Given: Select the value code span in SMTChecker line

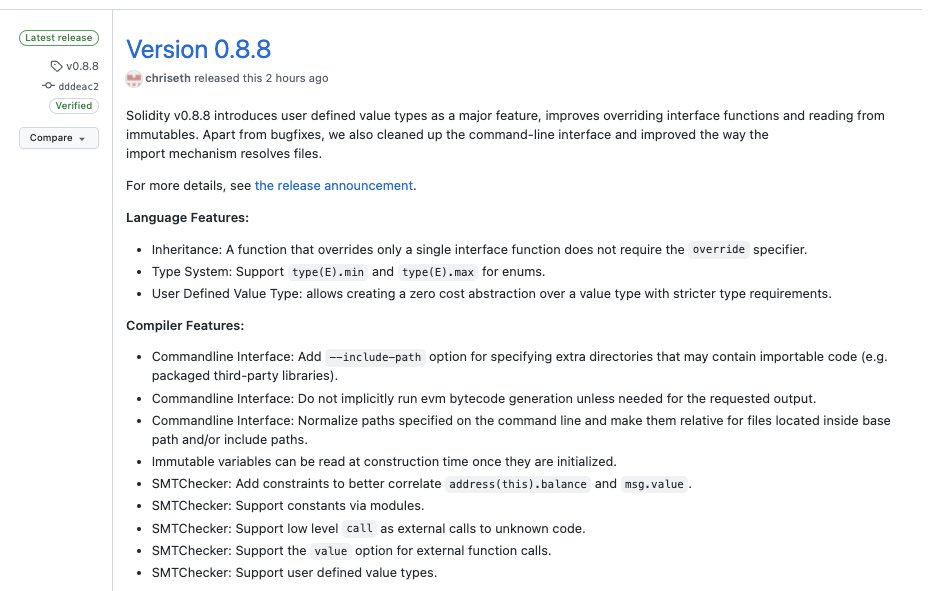Looking at the screenshot, I should 331,550.
